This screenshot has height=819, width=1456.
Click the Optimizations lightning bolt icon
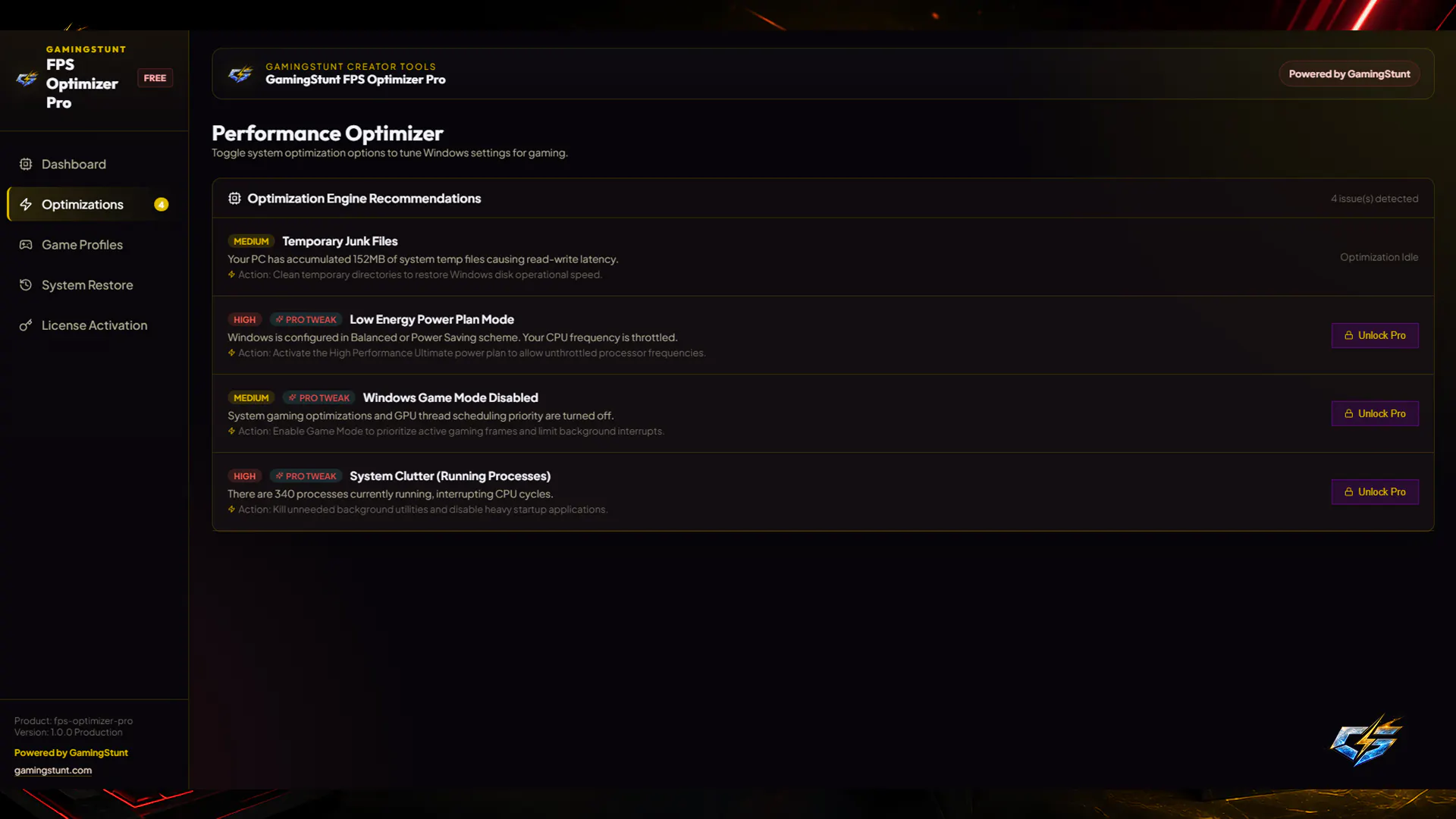[26, 204]
